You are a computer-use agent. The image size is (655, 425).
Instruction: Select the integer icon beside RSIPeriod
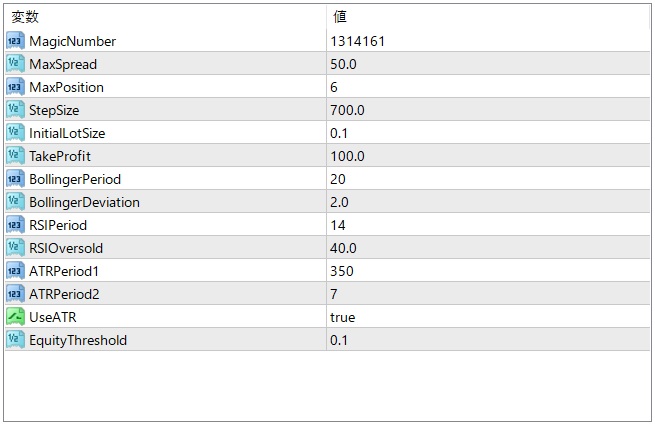point(15,225)
